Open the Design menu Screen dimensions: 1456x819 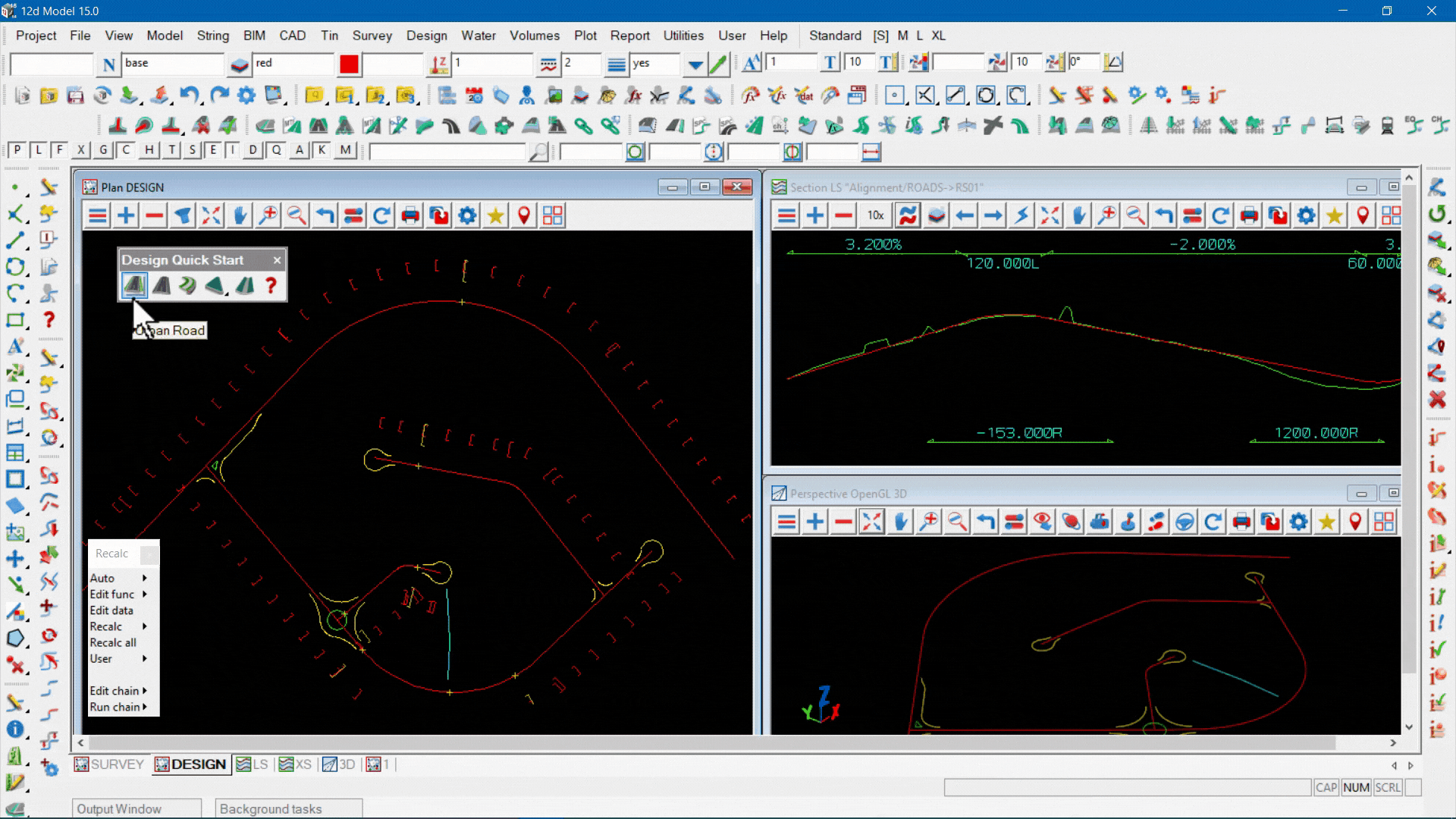426,36
